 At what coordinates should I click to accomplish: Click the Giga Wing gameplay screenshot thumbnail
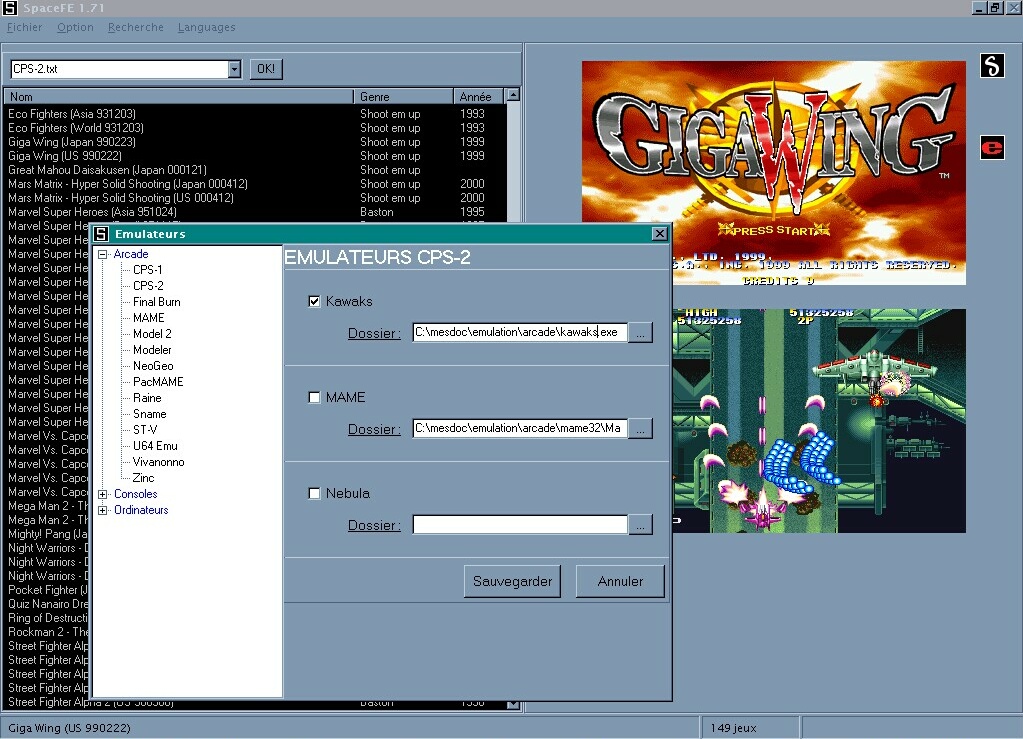[x=819, y=421]
